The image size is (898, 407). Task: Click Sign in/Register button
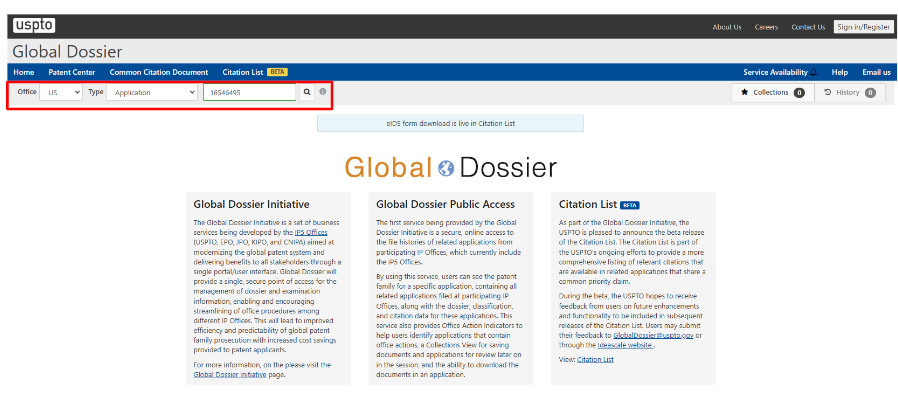click(x=864, y=27)
